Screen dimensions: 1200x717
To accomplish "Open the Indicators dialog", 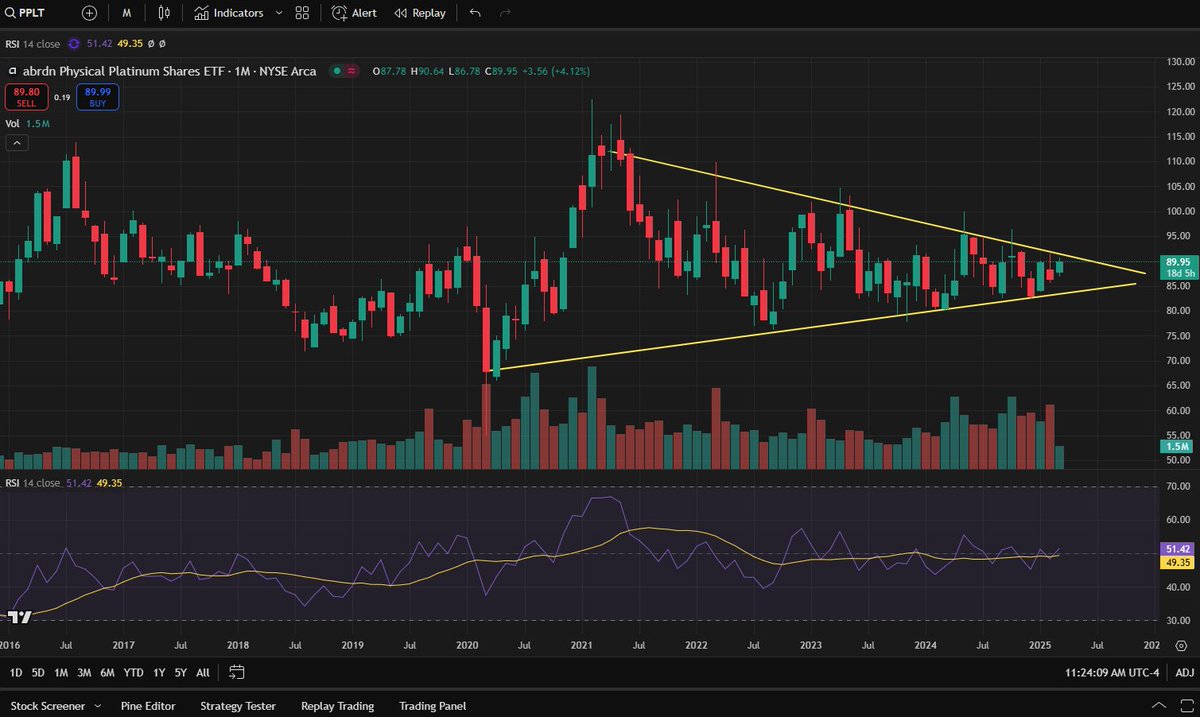I will 229,13.
